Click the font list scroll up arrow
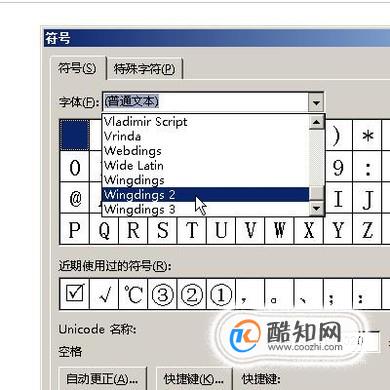 (x=316, y=122)
